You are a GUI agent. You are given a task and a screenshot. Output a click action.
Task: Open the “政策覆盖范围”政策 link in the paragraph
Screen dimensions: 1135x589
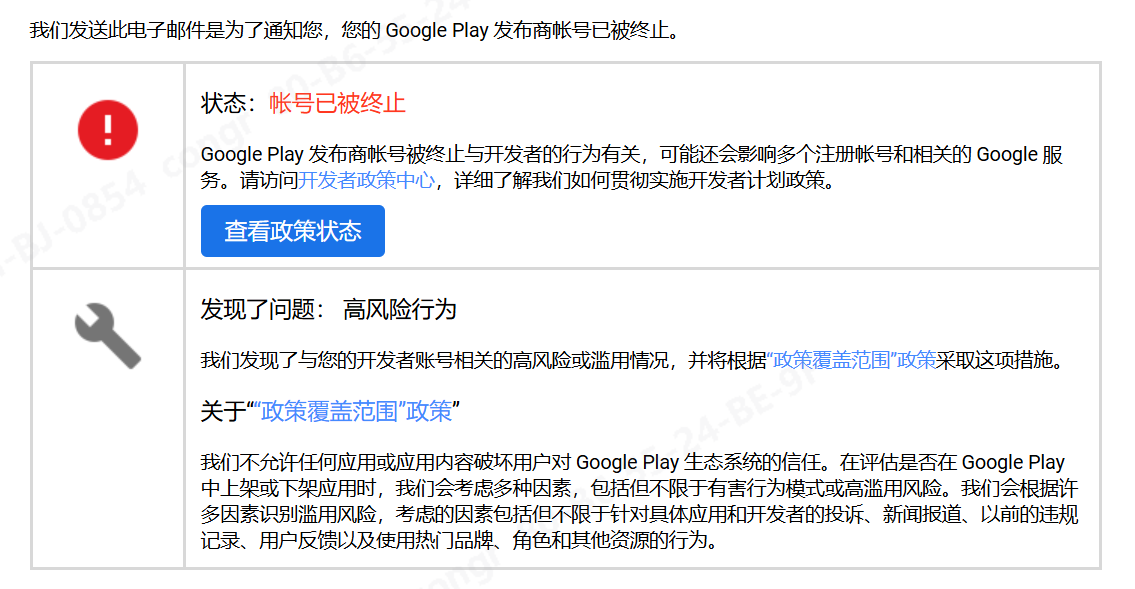851,360
